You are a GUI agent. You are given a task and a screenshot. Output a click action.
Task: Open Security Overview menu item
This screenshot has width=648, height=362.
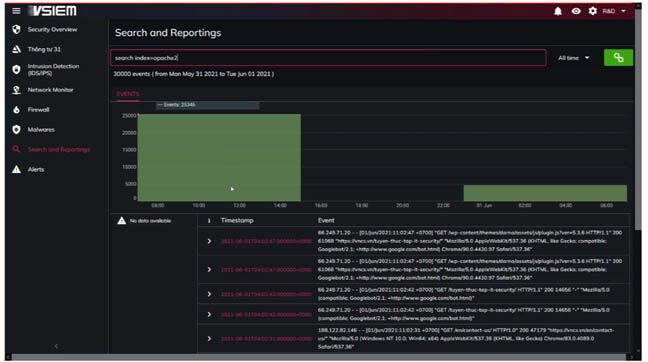52,29
